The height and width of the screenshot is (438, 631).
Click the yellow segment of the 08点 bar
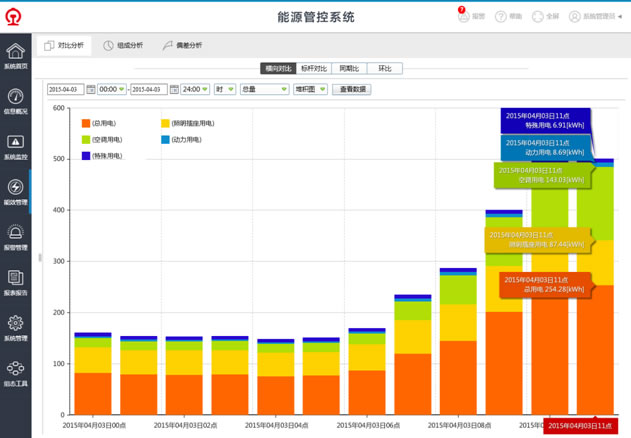[458, 322]
